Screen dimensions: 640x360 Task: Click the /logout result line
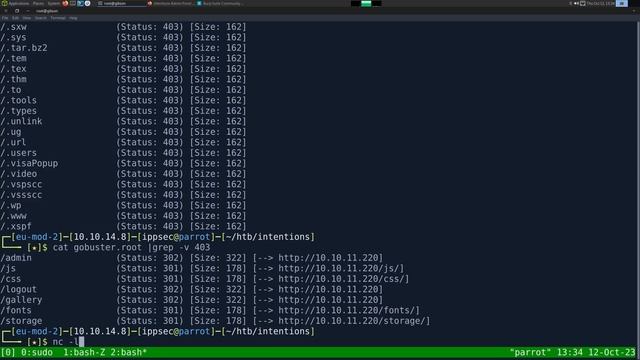[192, 289]
